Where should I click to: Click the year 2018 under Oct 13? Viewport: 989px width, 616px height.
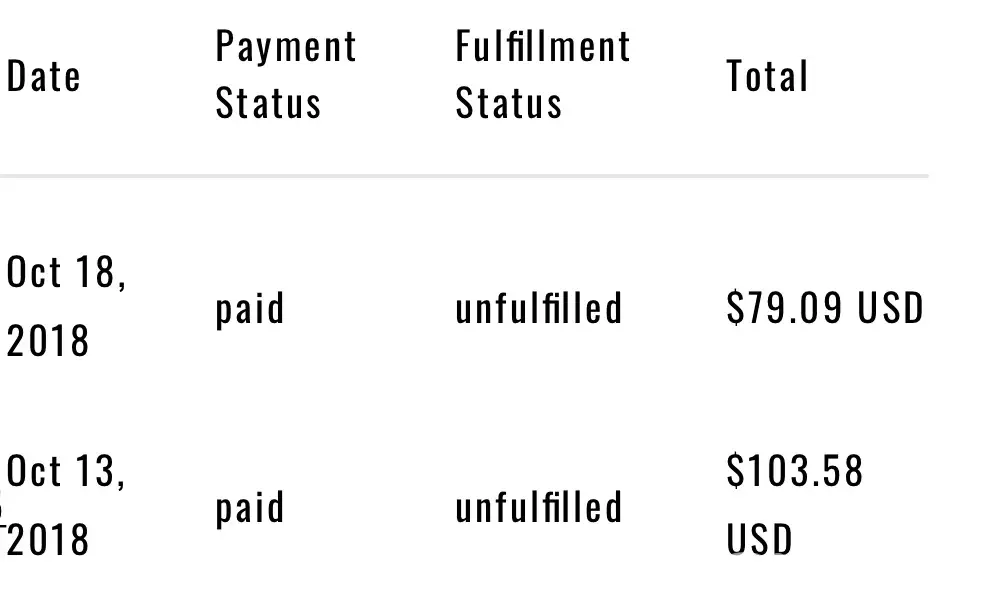click(48, 541)
